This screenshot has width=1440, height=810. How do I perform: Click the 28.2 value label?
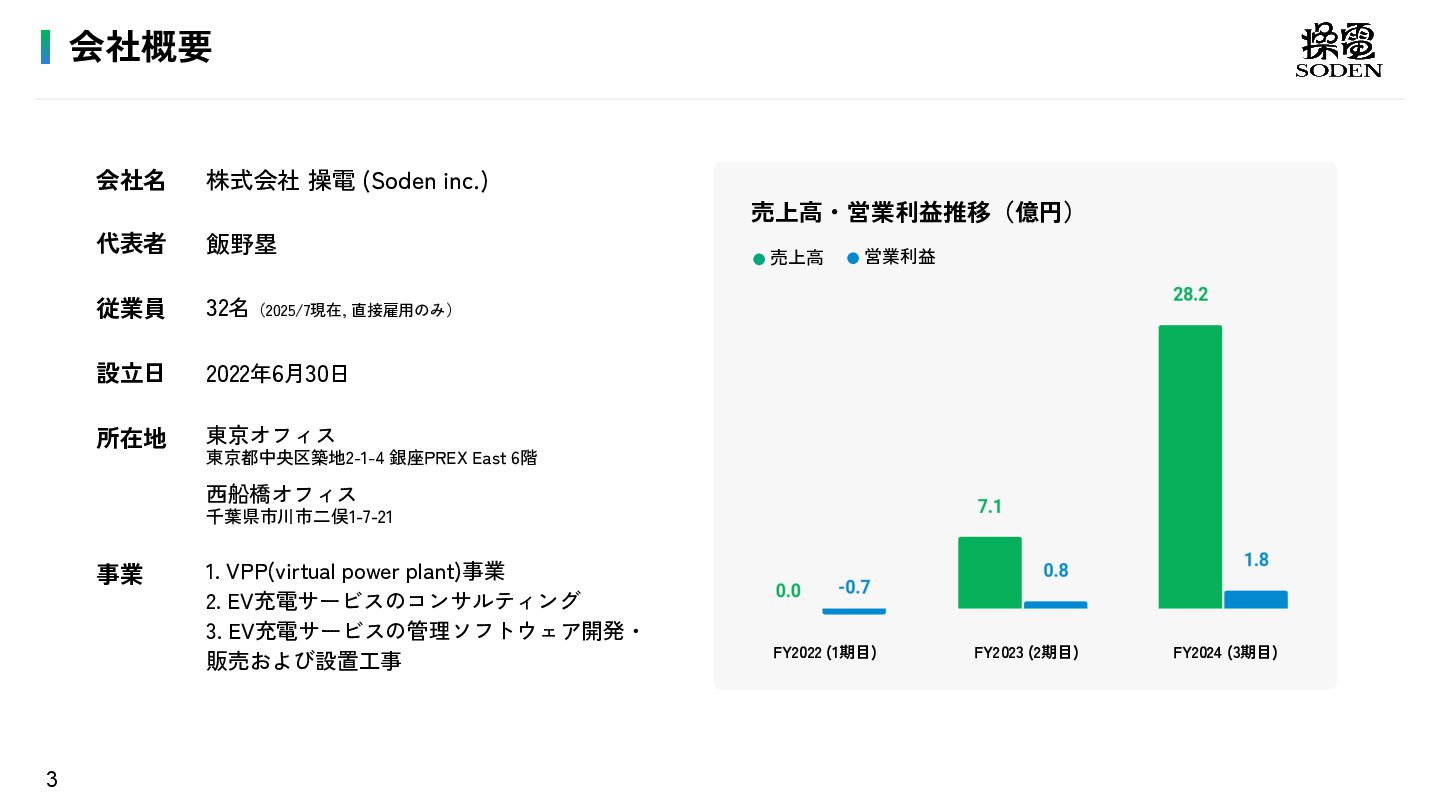(x=1190, y=294)
